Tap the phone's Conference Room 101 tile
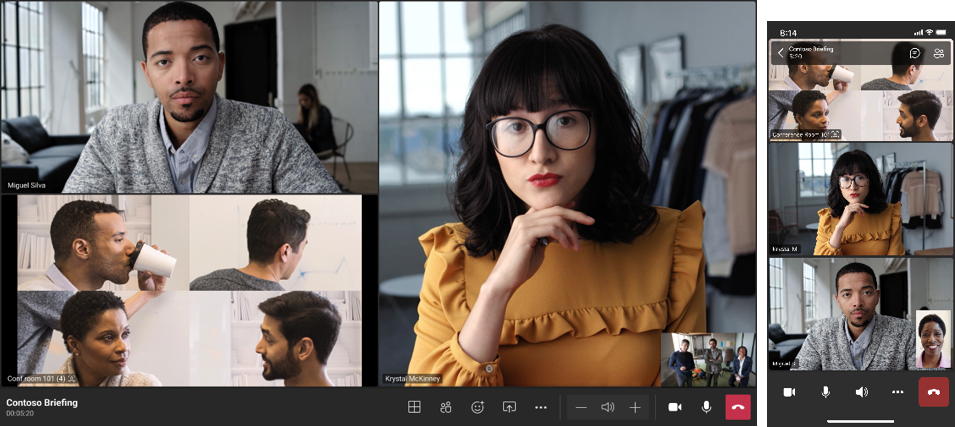The image size is (955, 427). click(861, 90)
